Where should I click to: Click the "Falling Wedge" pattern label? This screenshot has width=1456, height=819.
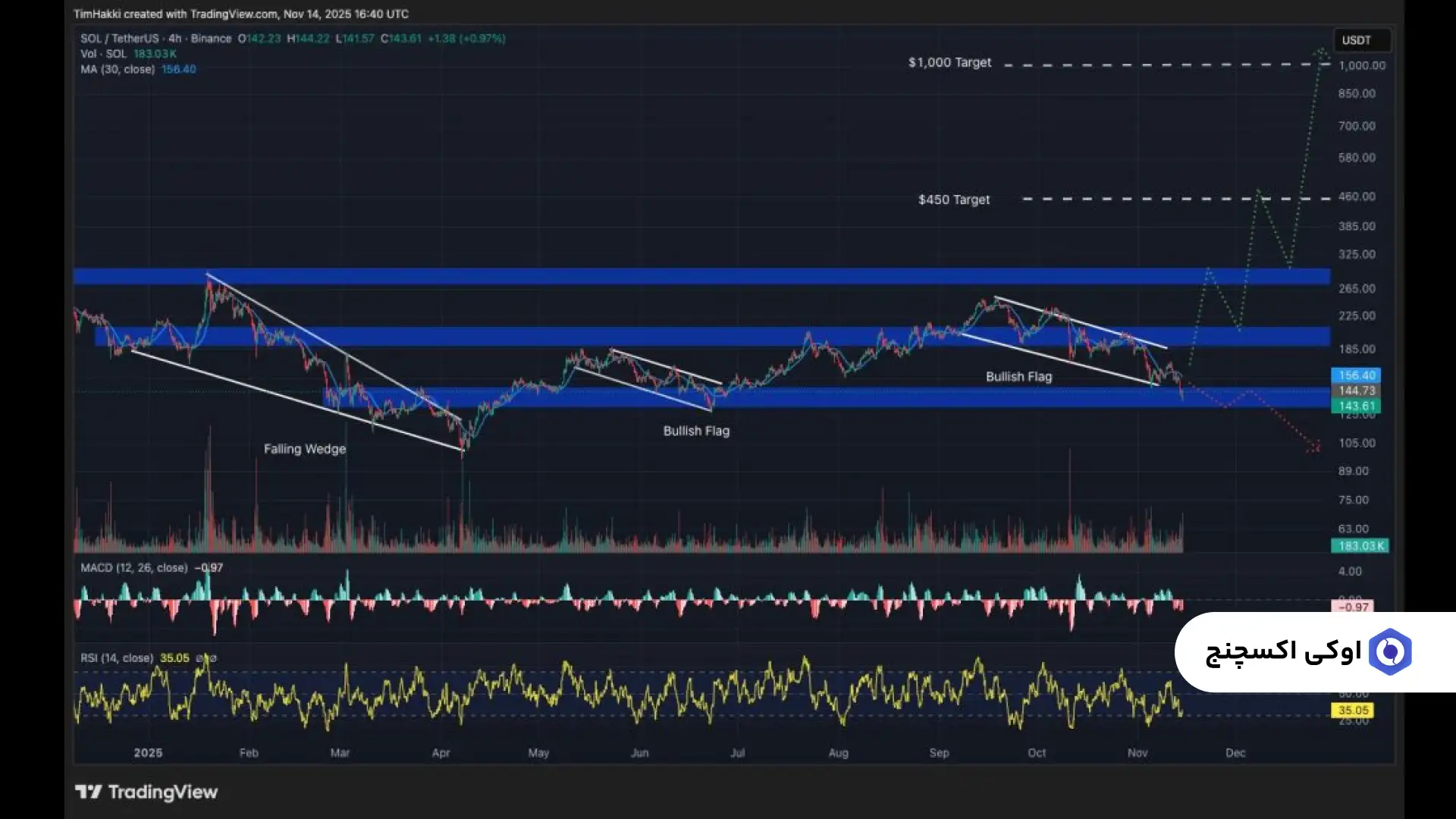pyautogui.click(x=304, y=449)
